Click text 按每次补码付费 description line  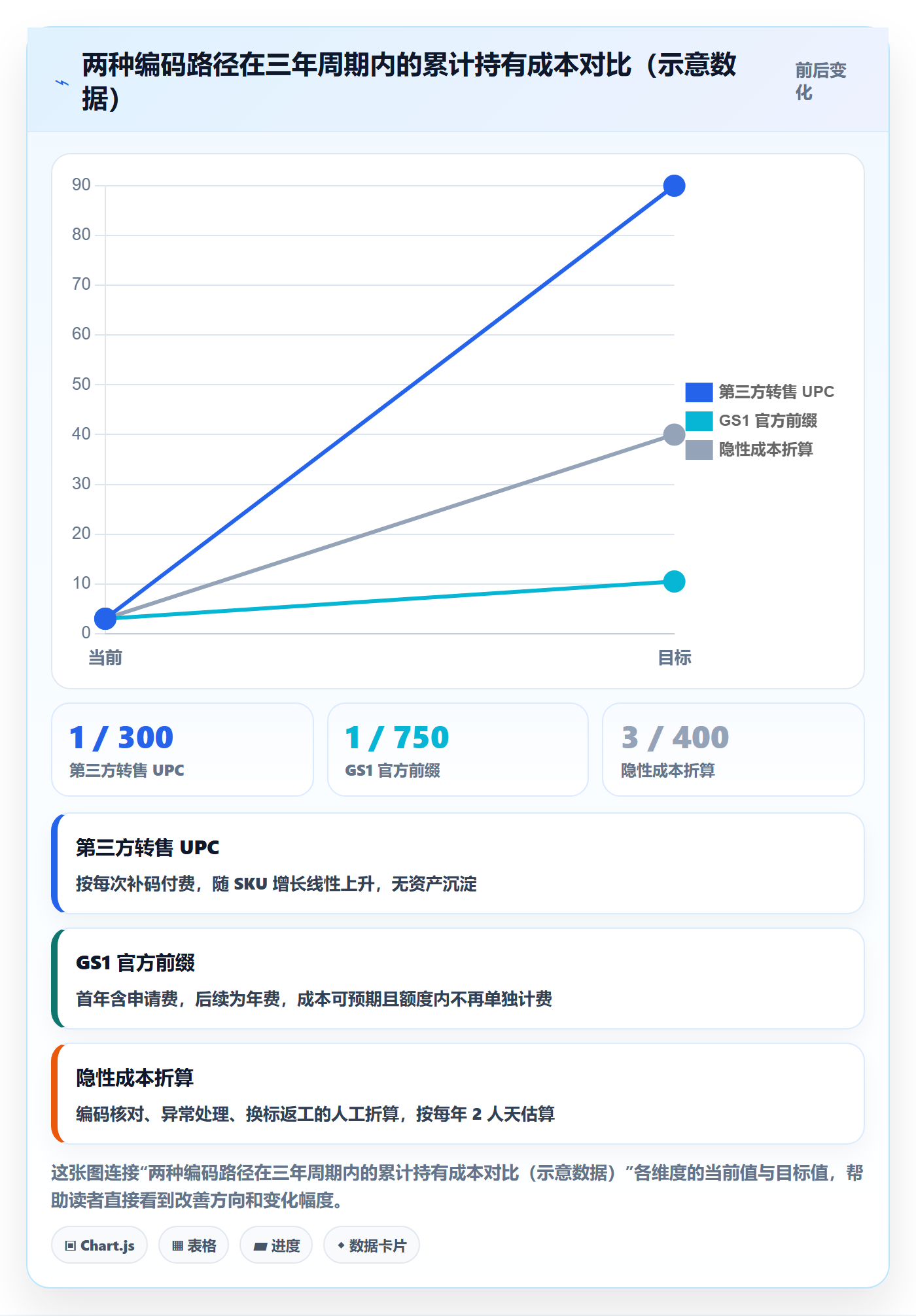[276, 884]
